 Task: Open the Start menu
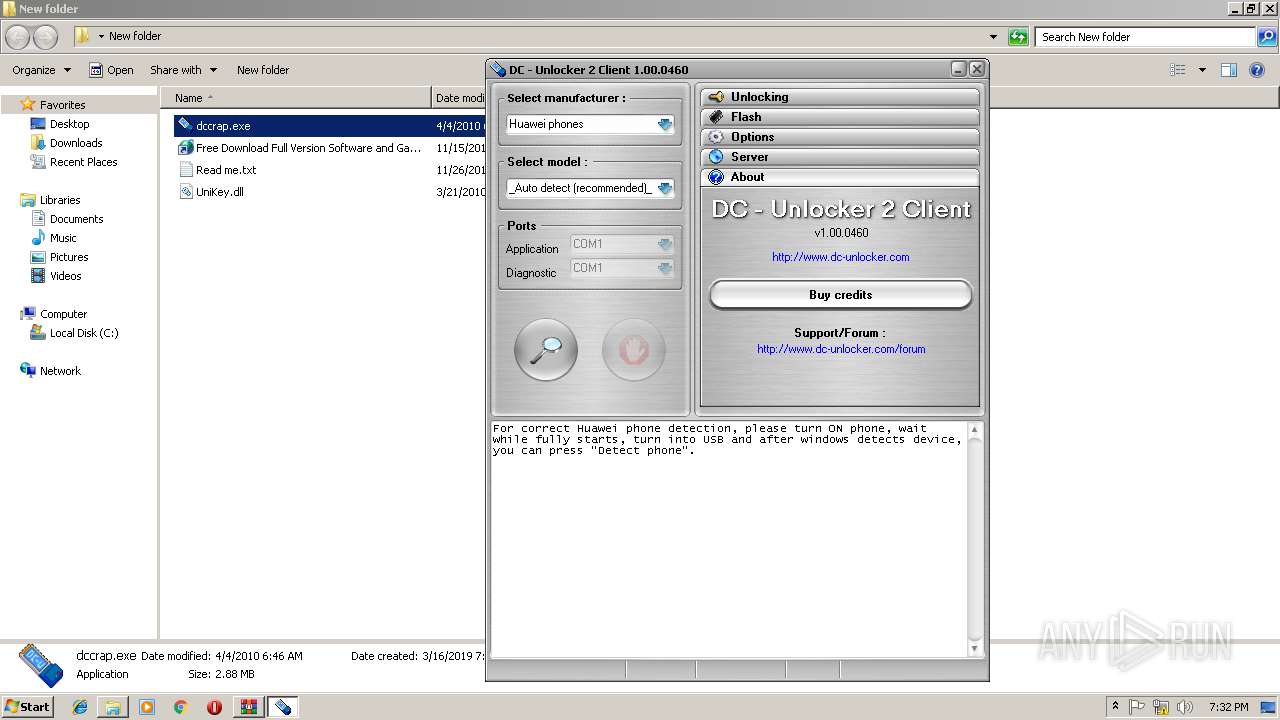coord(27,707)
